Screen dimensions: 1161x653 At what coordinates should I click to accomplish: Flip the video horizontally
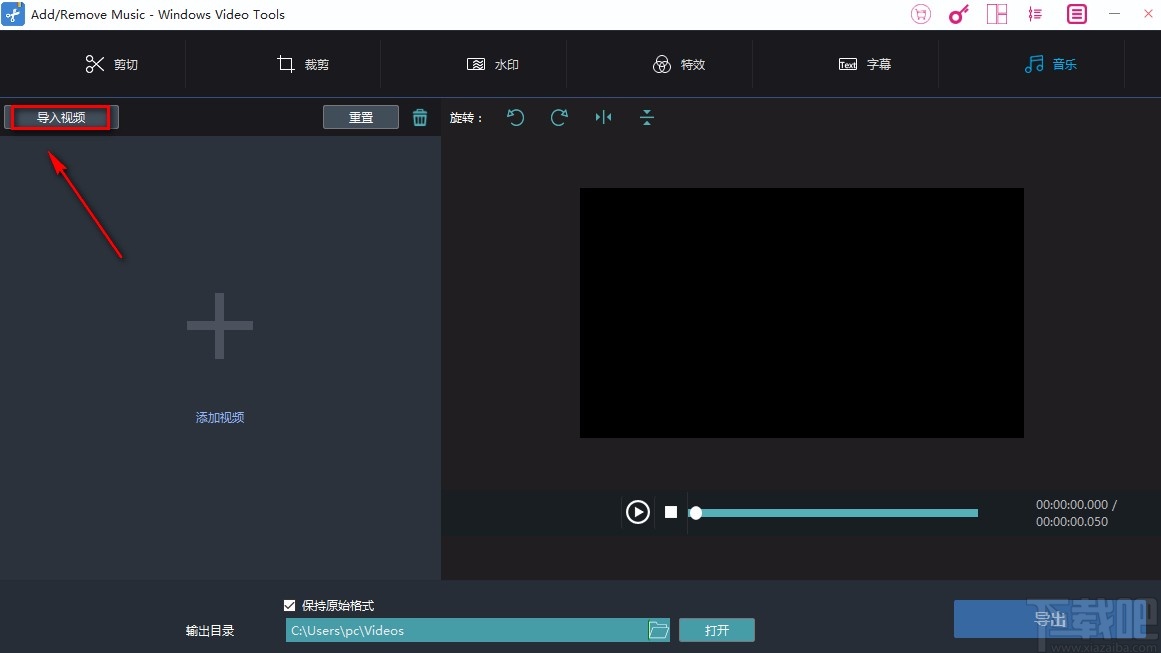(x=603, y=117)
